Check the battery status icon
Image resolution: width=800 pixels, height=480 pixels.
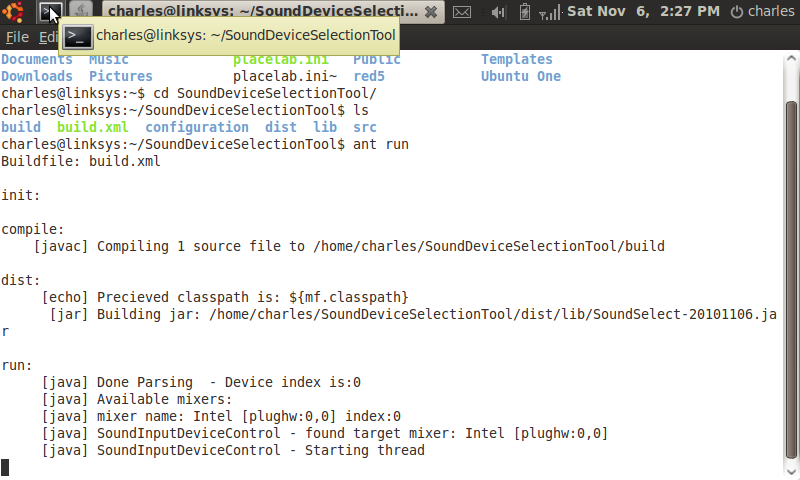[x=524, y=11]
